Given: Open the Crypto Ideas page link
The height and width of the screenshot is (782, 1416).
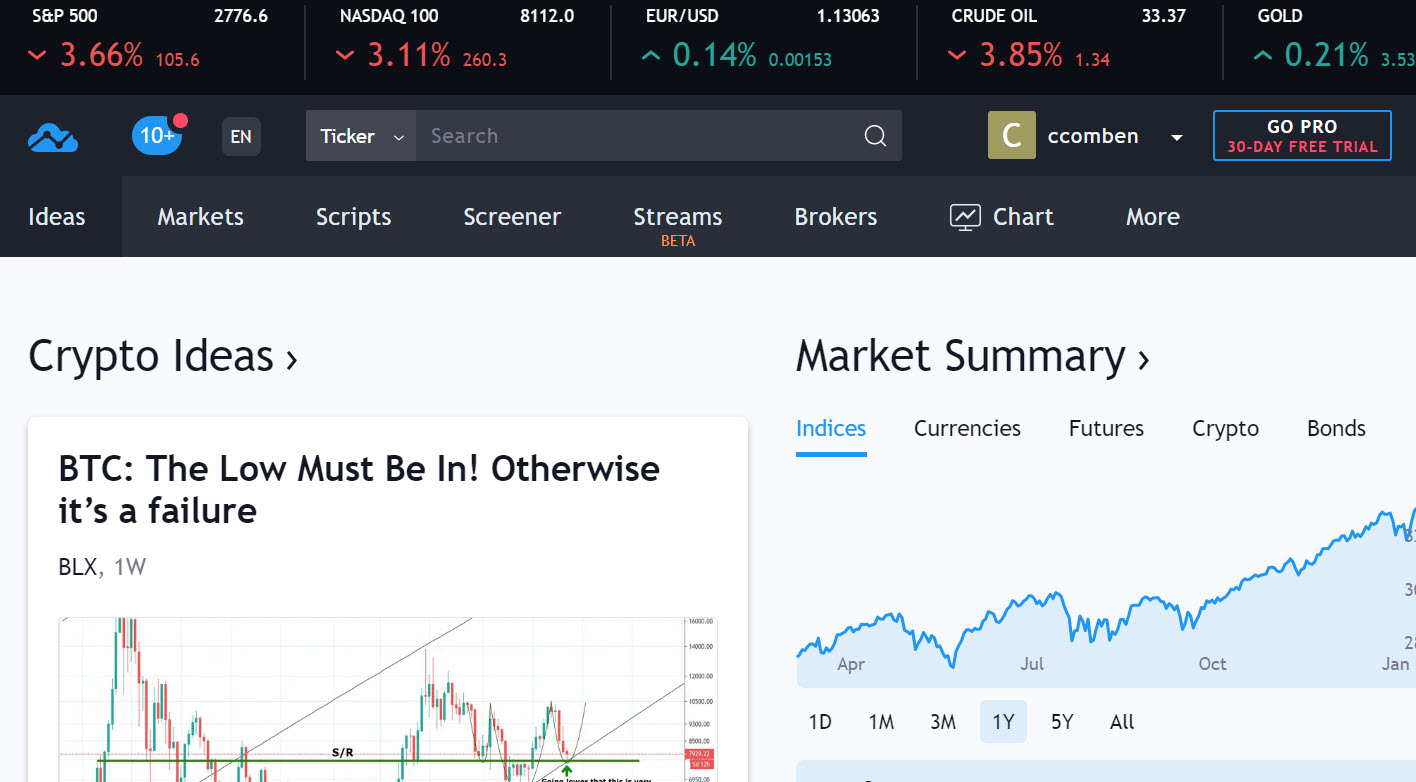Looking at the screenshot, I should click(162, 356).
